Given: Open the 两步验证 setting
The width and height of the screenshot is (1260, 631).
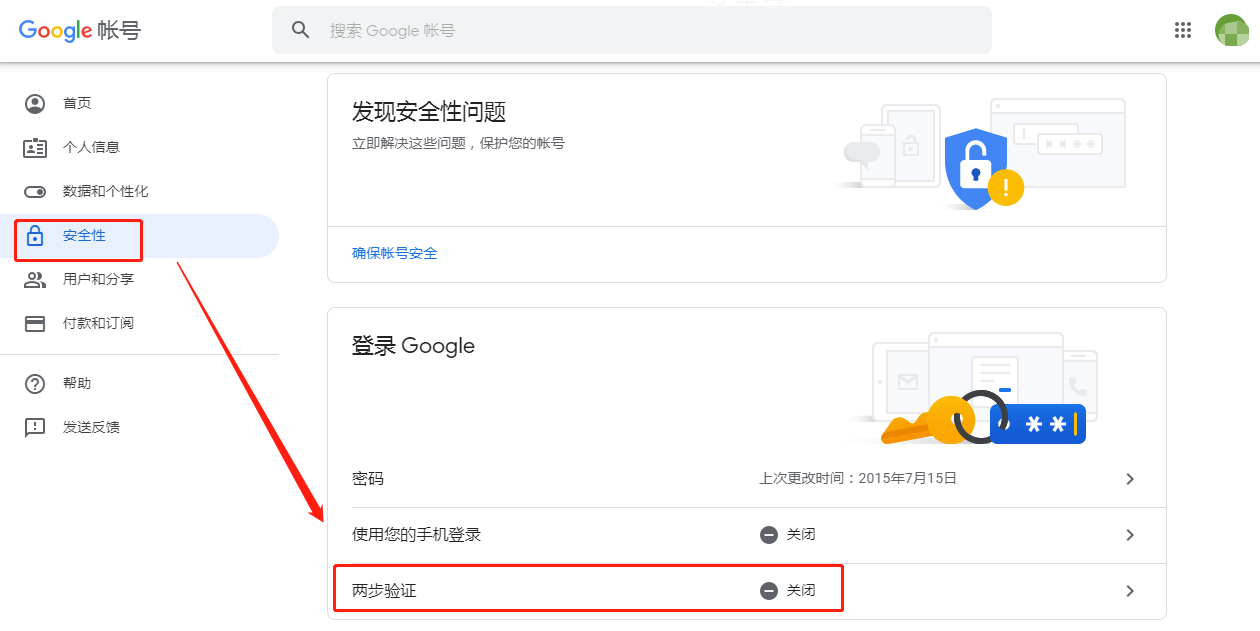Looking at the screenshot, I should coord(747,591).
